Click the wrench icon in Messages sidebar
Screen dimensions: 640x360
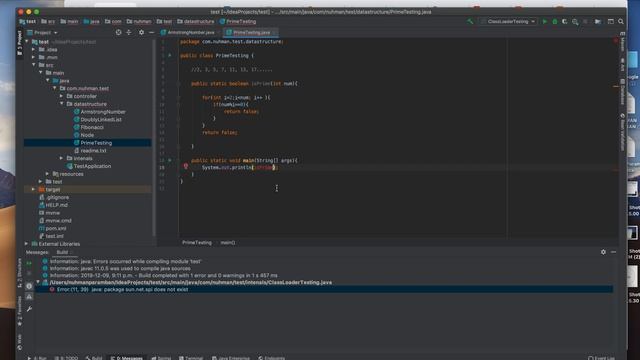[29, 309]
